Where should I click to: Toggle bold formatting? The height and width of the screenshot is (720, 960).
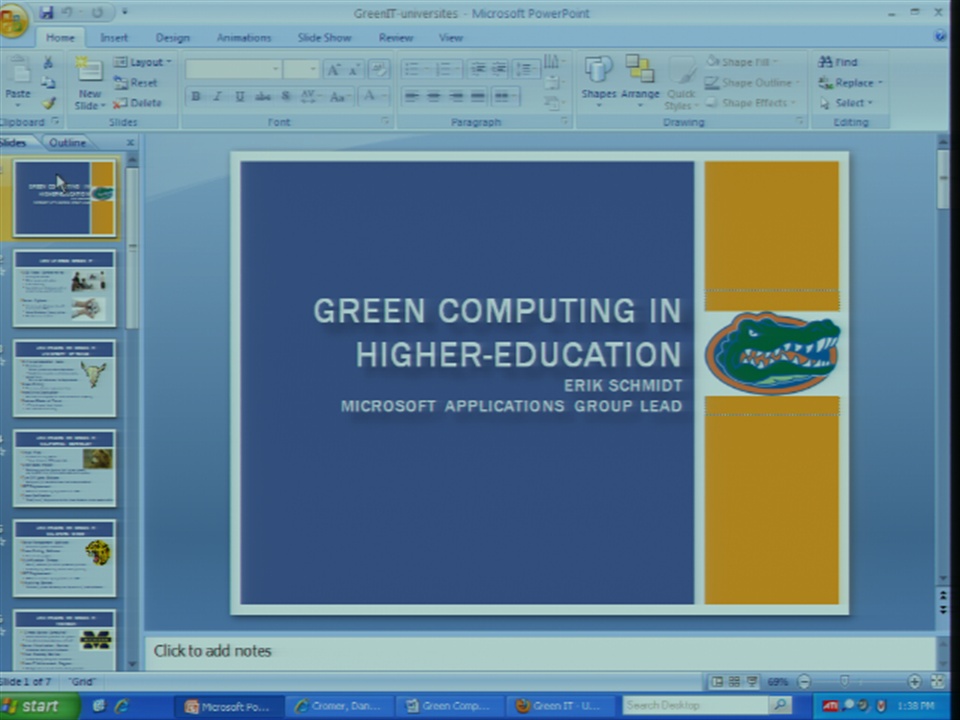tap(196, 96)
